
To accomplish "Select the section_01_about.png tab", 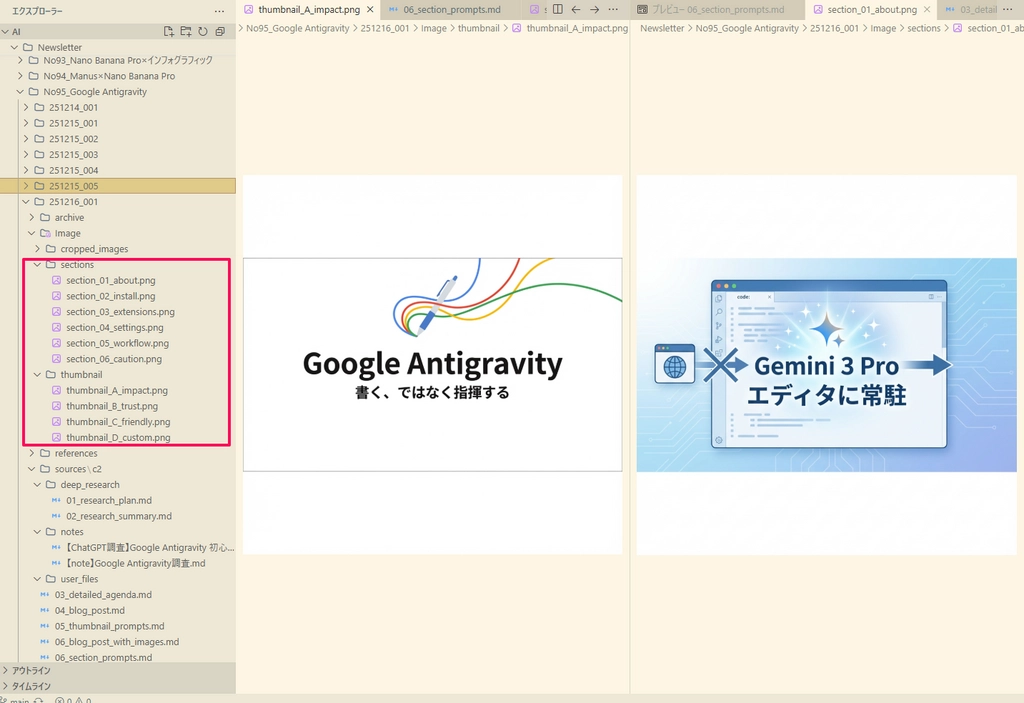I will [871, 9].
